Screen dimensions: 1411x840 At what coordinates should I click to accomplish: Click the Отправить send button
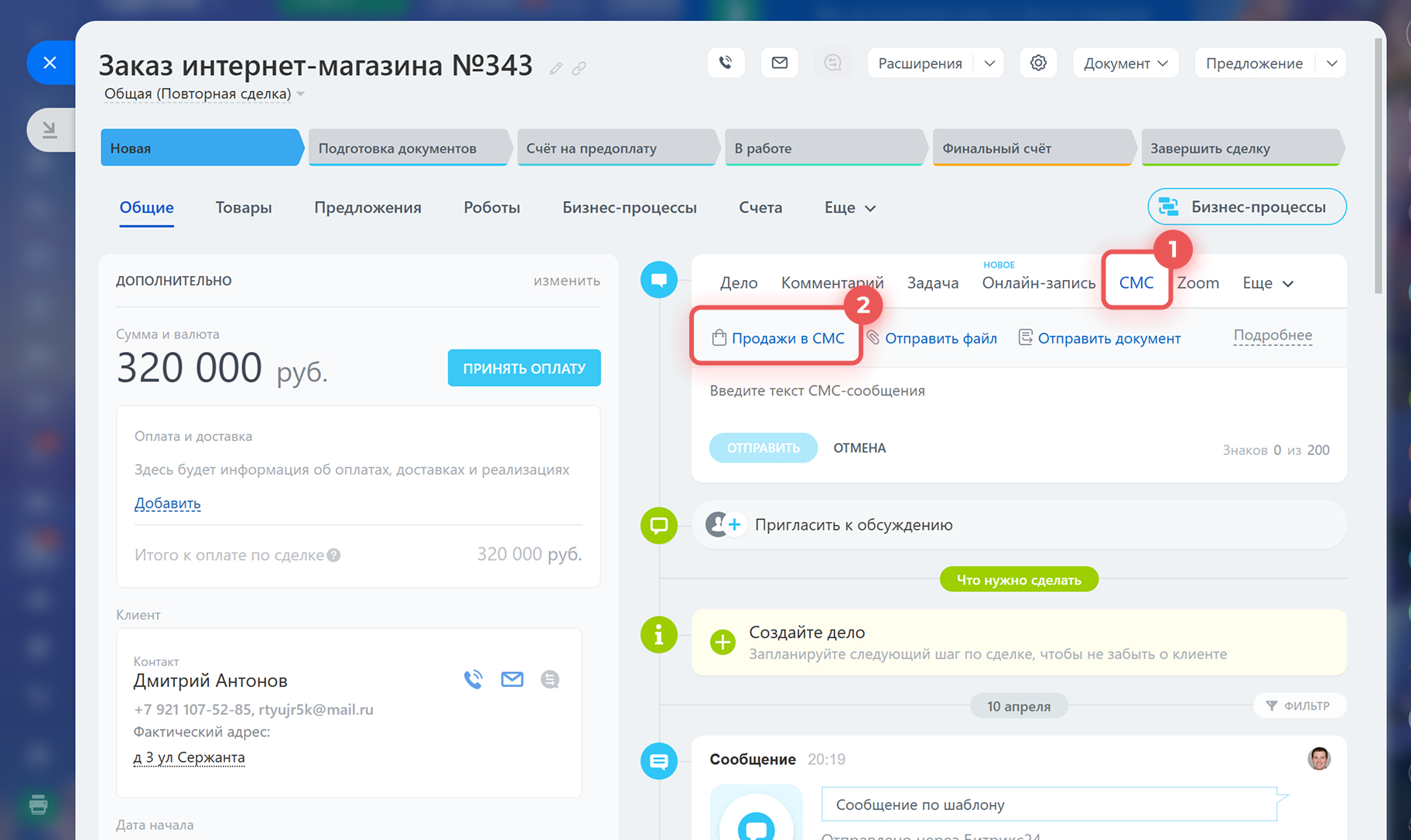click(x=763, y=448)
